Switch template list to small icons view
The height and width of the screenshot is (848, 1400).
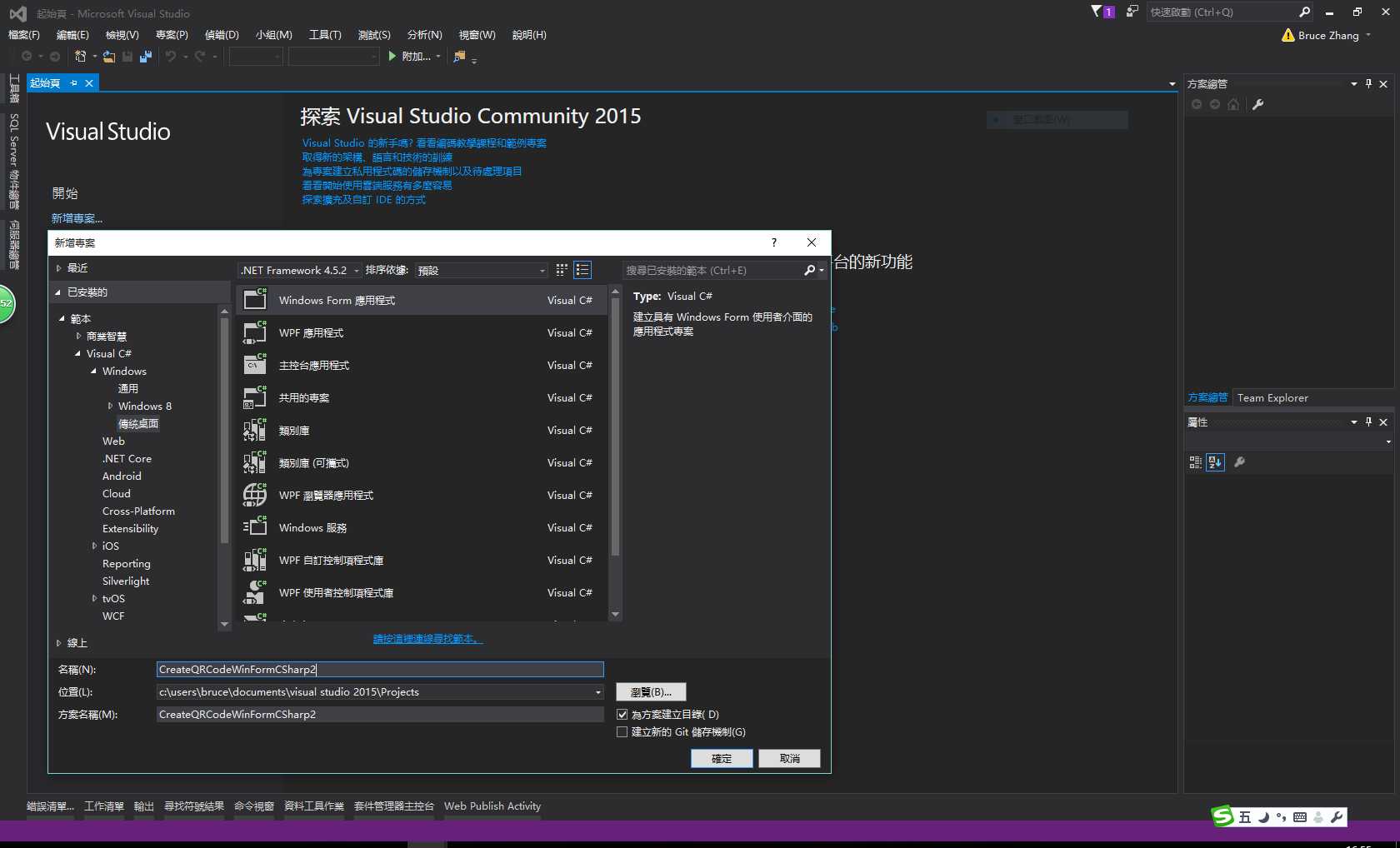click(x=562, y=270)
